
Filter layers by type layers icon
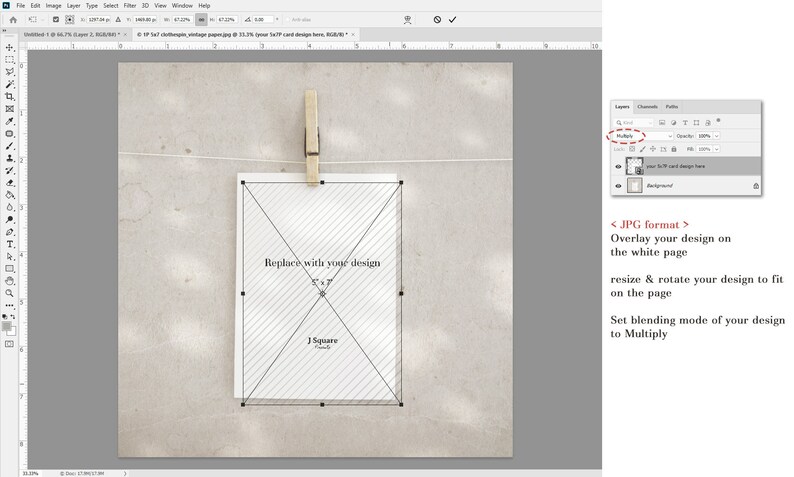[x=685, y=123]
